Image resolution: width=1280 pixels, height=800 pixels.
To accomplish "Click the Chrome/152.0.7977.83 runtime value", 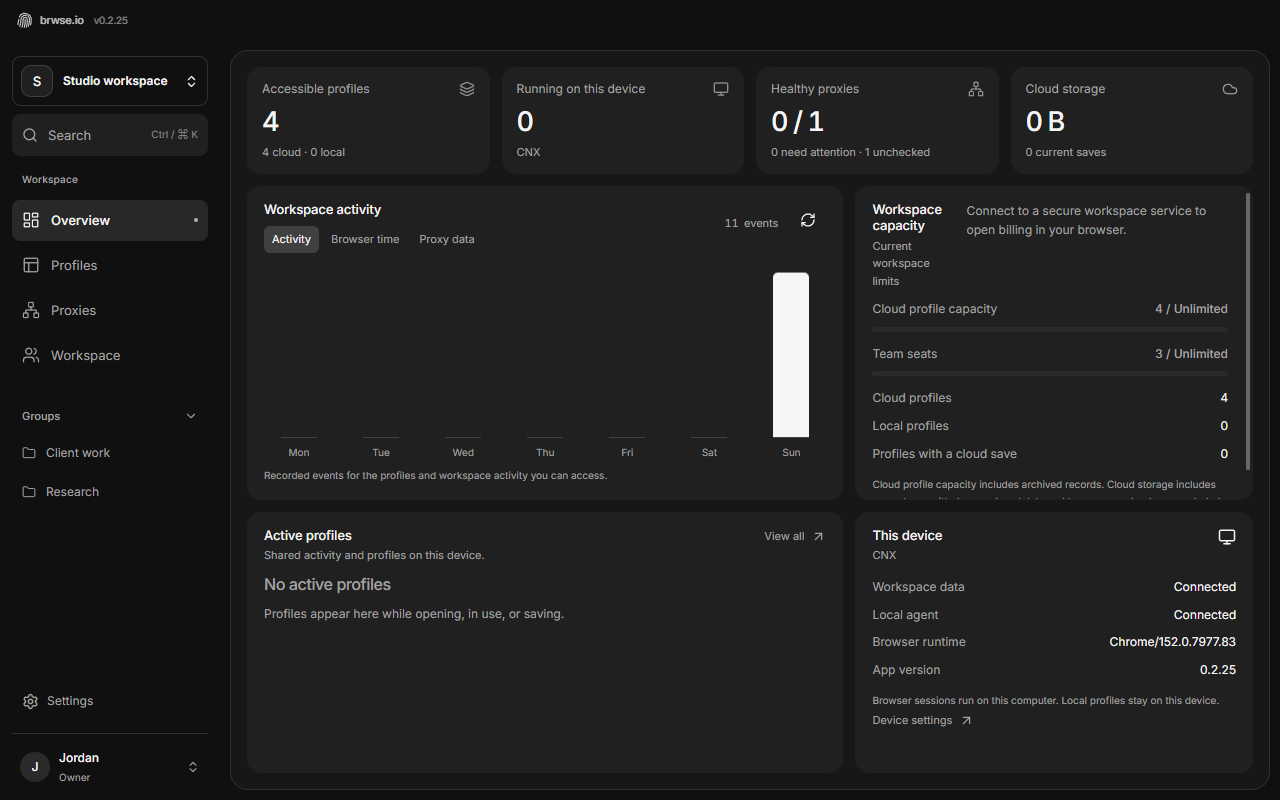I will [1172, 642].
